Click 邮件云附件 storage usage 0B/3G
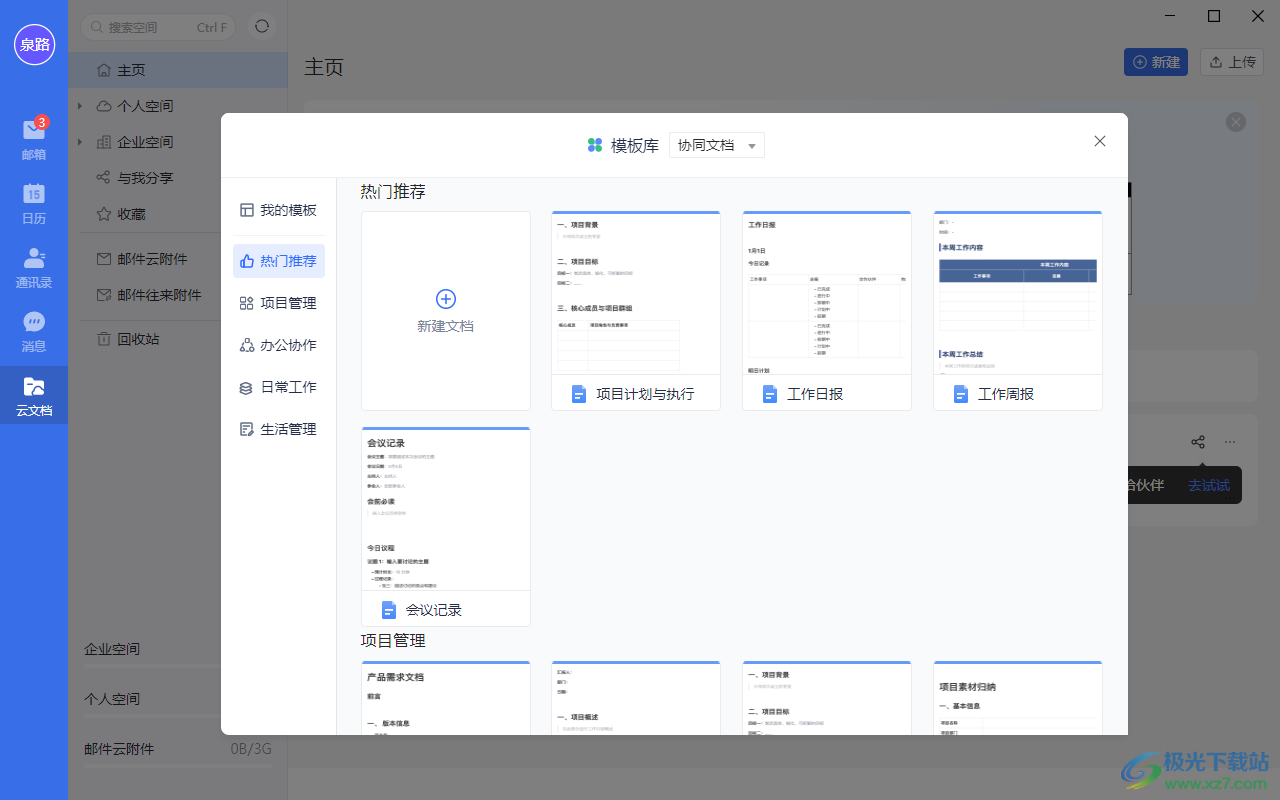1280x800 pixels. point(251,749)
